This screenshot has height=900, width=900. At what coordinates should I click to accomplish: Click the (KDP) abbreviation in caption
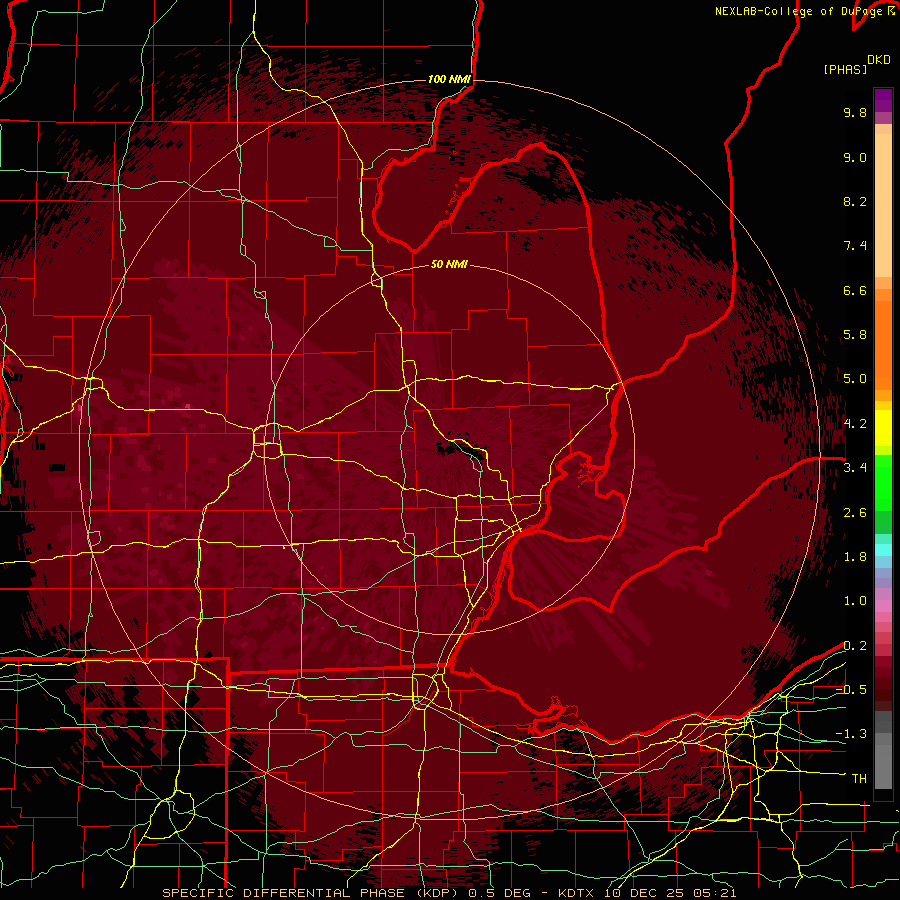tap(438, 893)
